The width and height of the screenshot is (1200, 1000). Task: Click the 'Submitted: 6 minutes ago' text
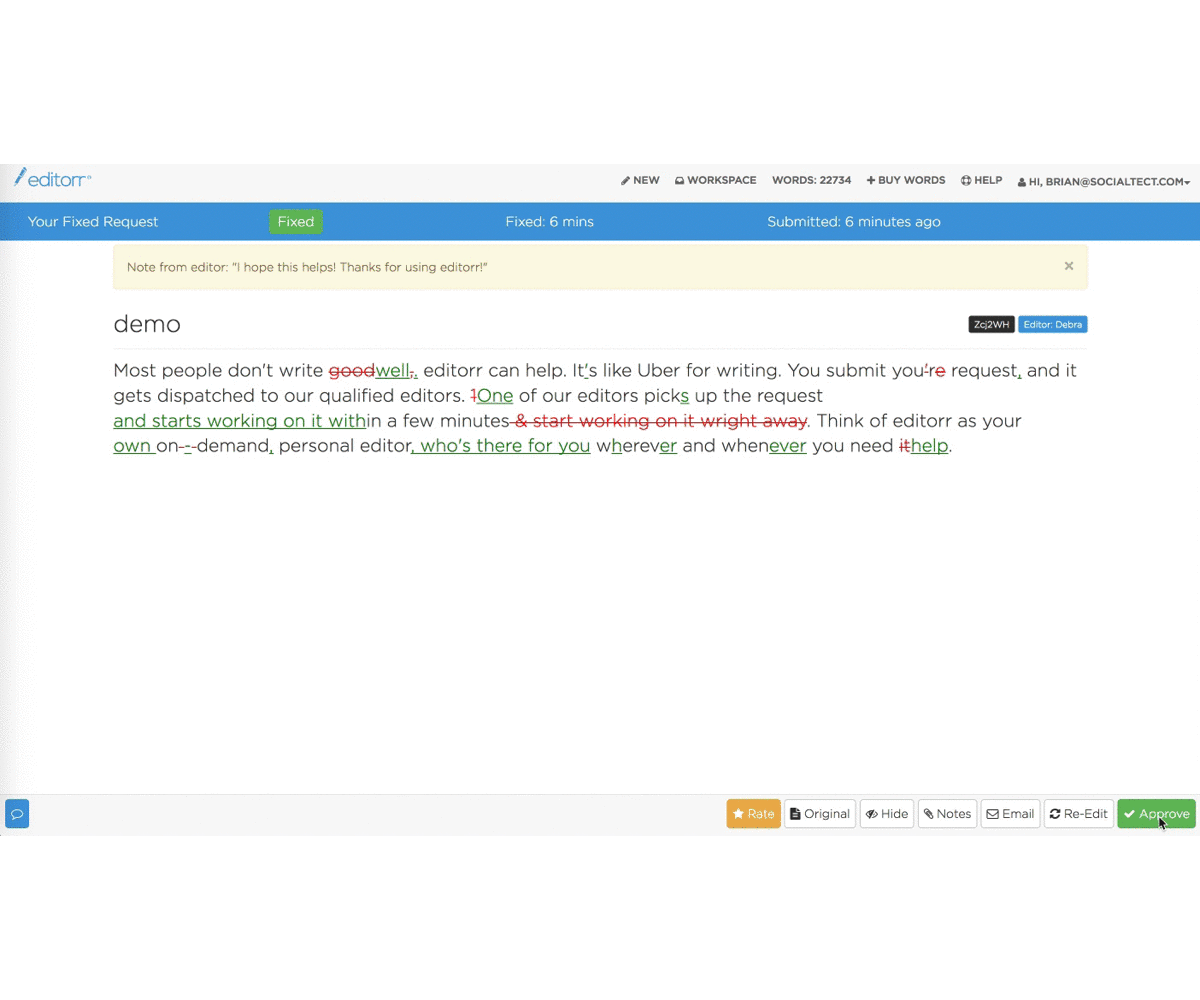pyautogui.click(x=854, y=222)
